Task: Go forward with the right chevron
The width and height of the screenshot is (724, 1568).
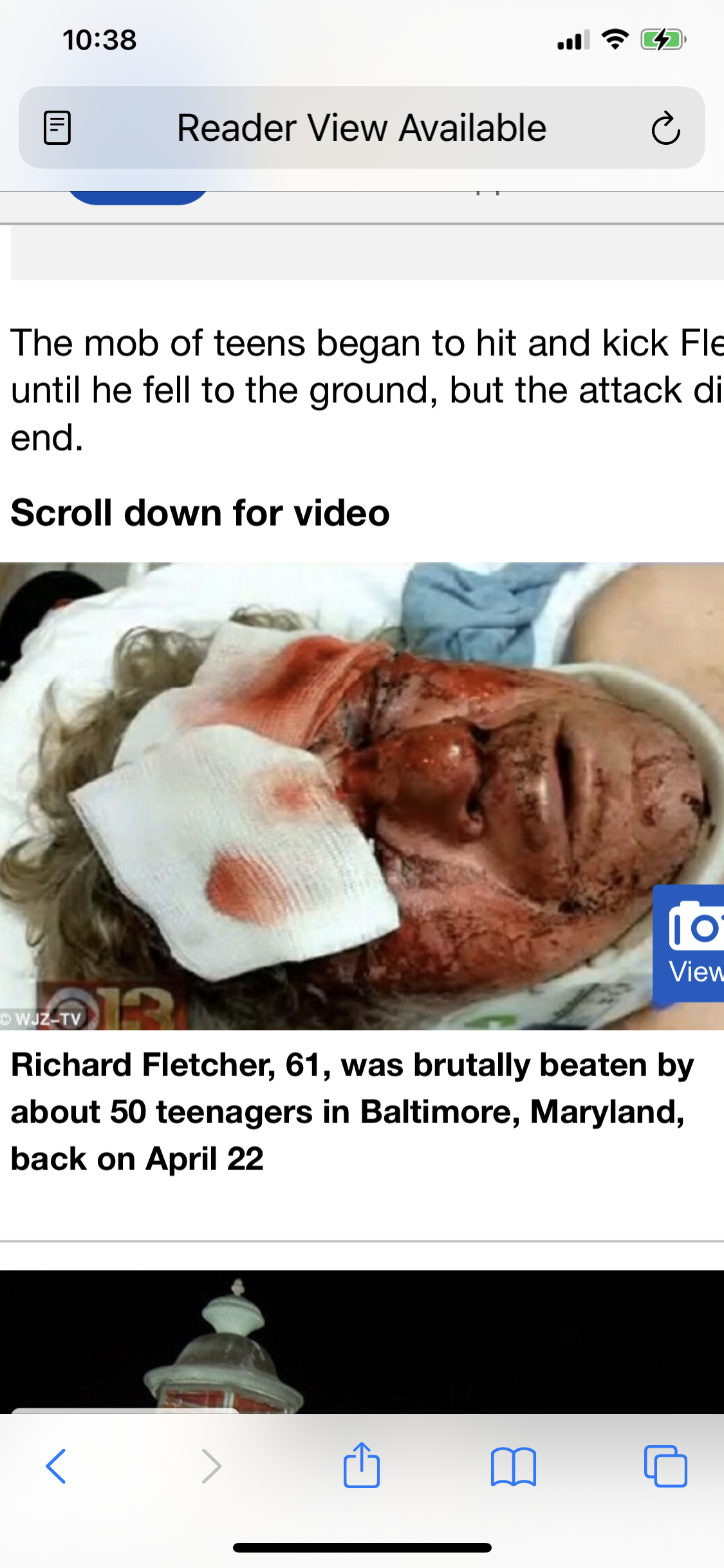Action: click(x=211, y=1466)
